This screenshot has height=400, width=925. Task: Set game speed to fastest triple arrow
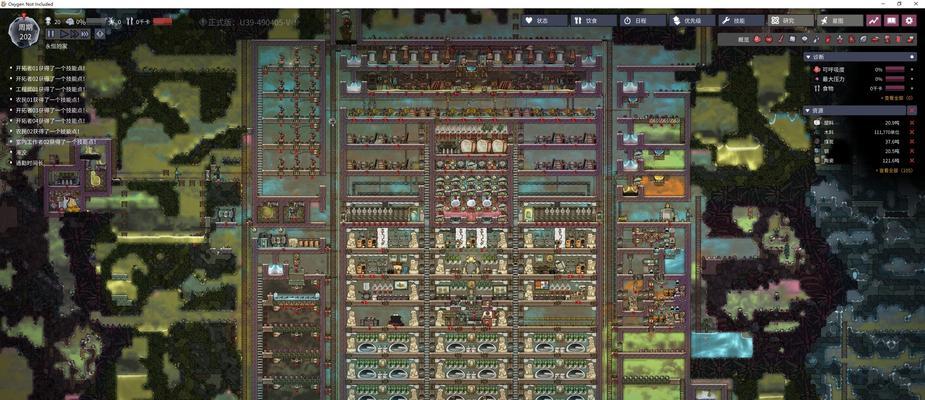85,34
